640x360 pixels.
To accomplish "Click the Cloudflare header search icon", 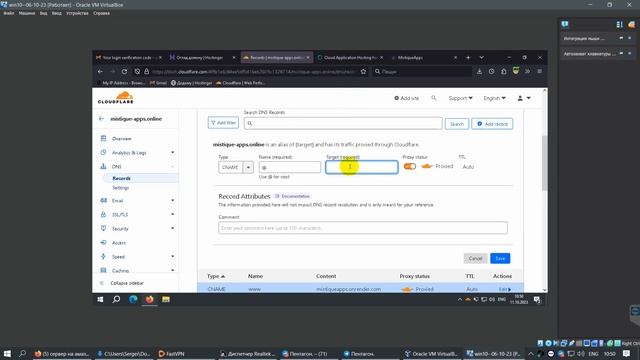I will pyautogui.click(x=433, y=98).
